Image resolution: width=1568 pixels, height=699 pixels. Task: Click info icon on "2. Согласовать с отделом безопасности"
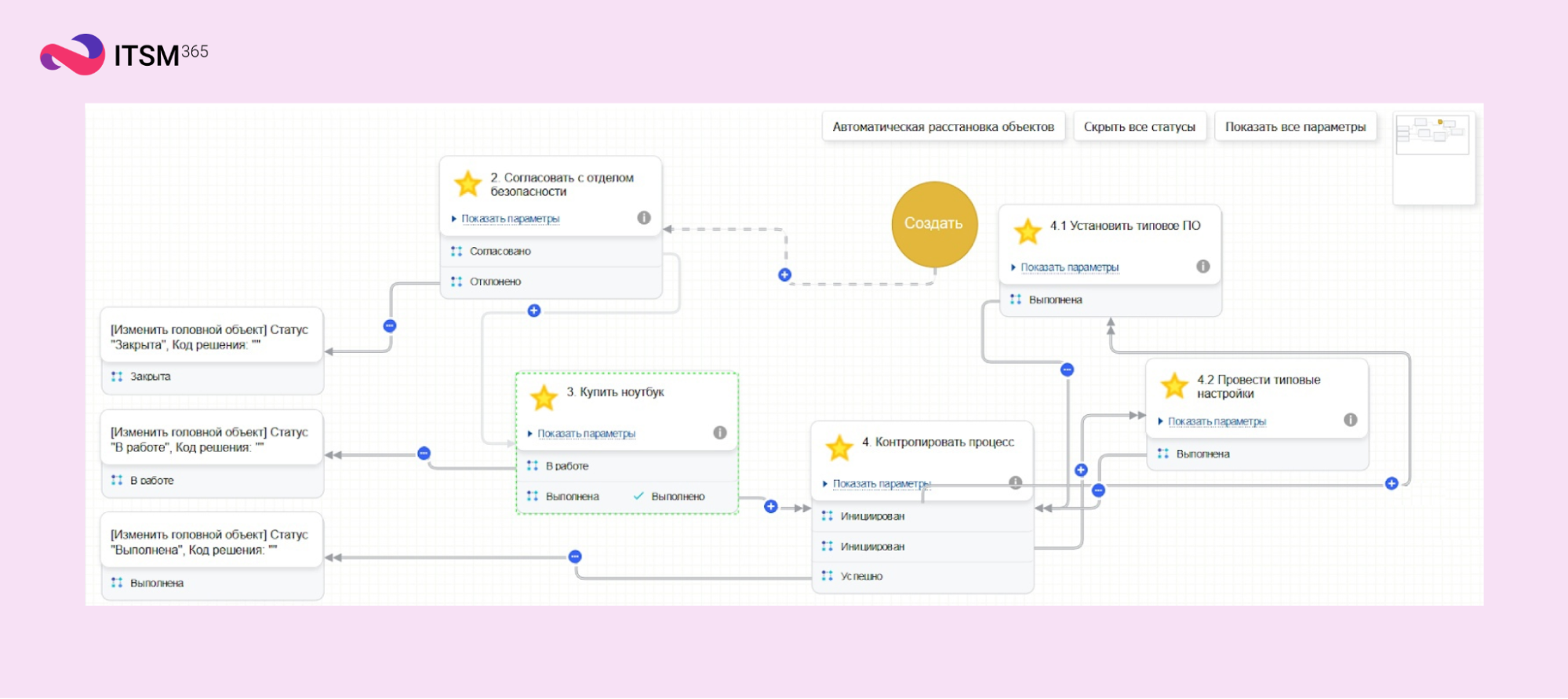[x=644, y=218]
